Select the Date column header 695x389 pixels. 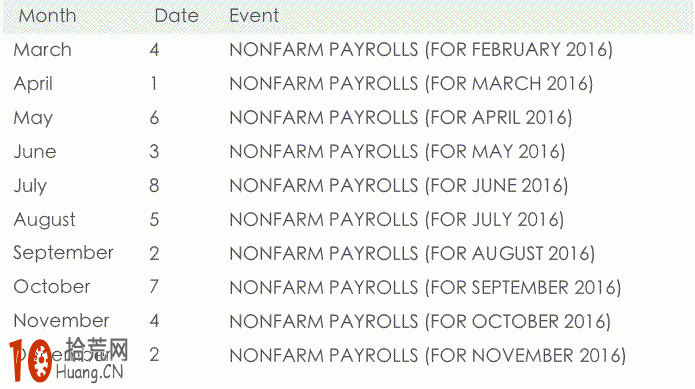click(x=176, y=16)
